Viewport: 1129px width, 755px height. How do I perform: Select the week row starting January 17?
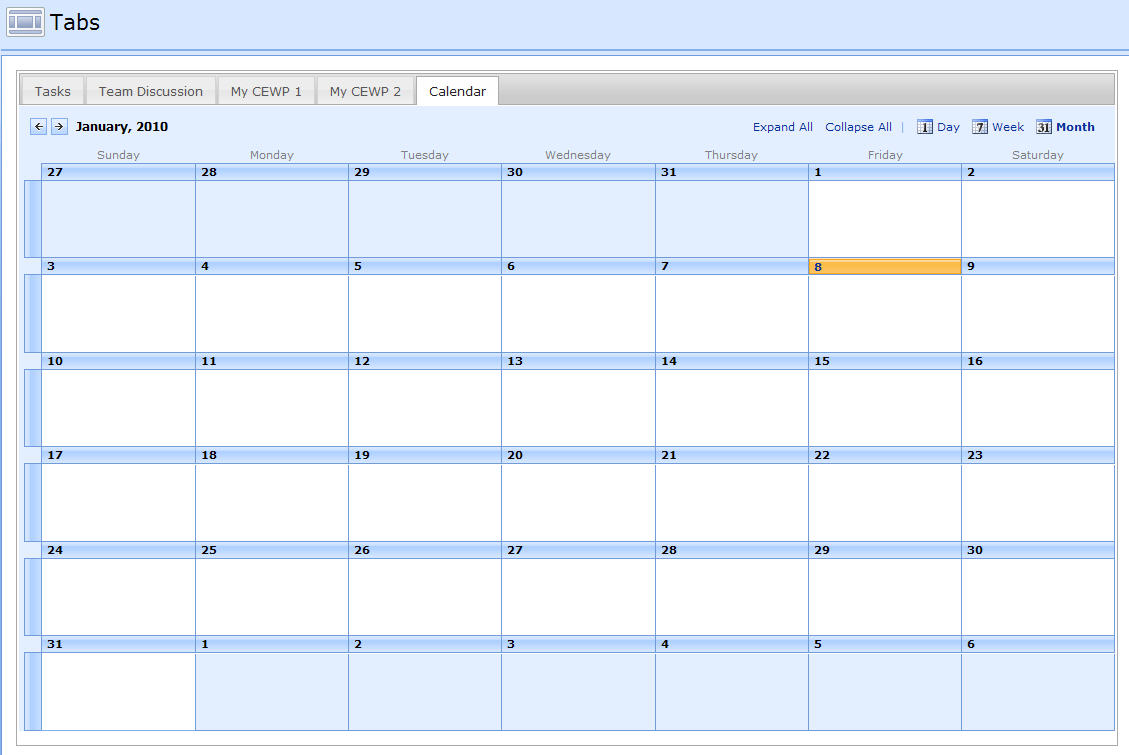[x=33, y=502]
